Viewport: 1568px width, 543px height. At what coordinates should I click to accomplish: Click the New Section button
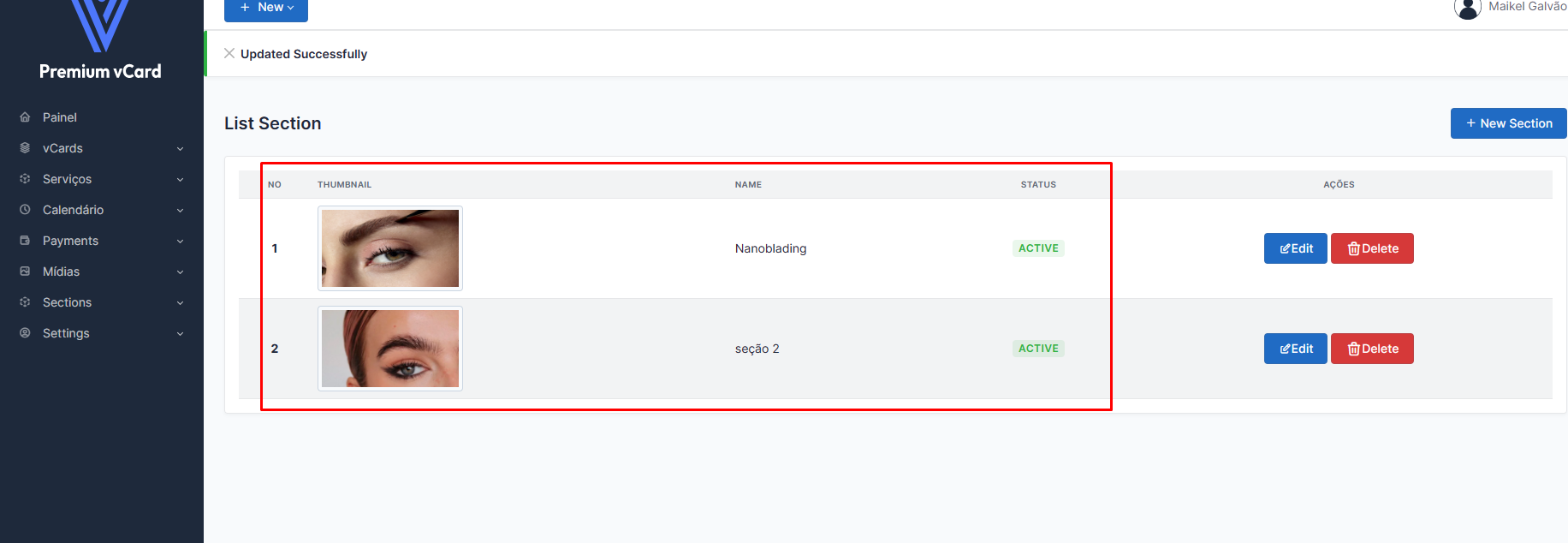click(1508, 123)
